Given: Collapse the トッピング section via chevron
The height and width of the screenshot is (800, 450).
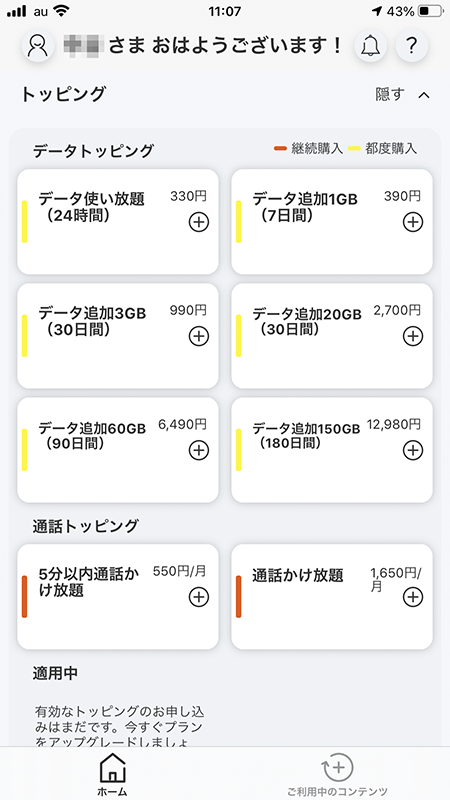Looking at the screenshot, I should (424, 95).
